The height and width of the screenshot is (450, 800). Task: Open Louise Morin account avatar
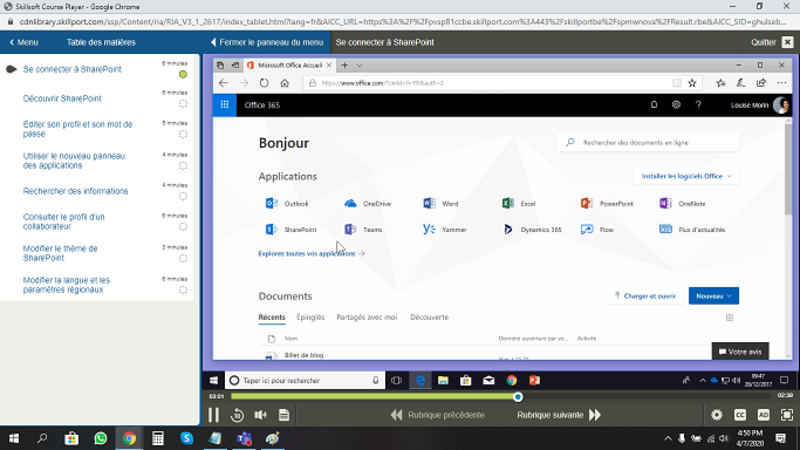coord(781,105)
